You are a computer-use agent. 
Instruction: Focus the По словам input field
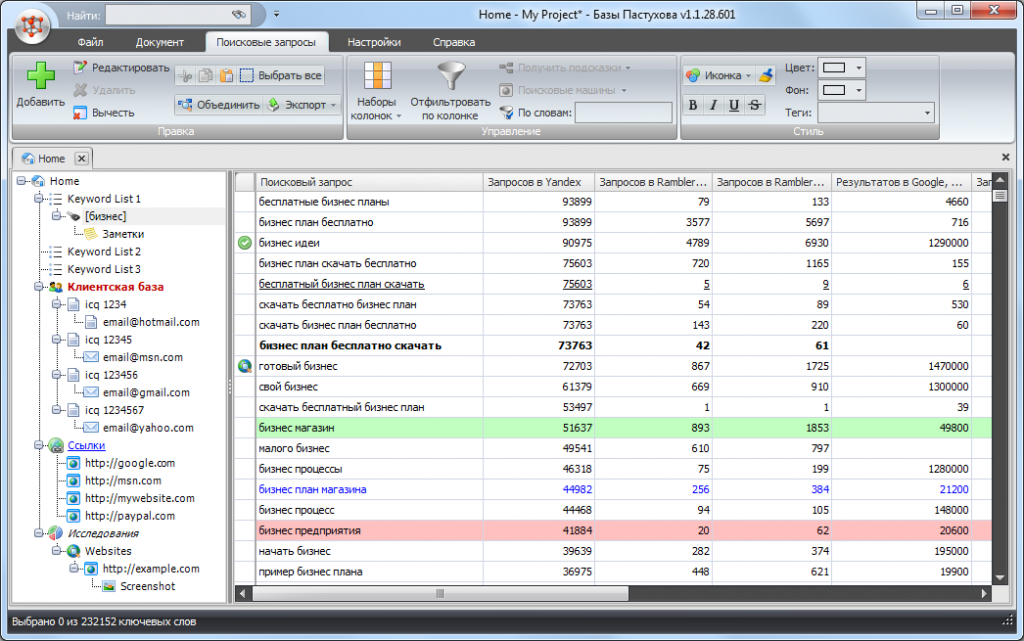[x=623, y=112]
